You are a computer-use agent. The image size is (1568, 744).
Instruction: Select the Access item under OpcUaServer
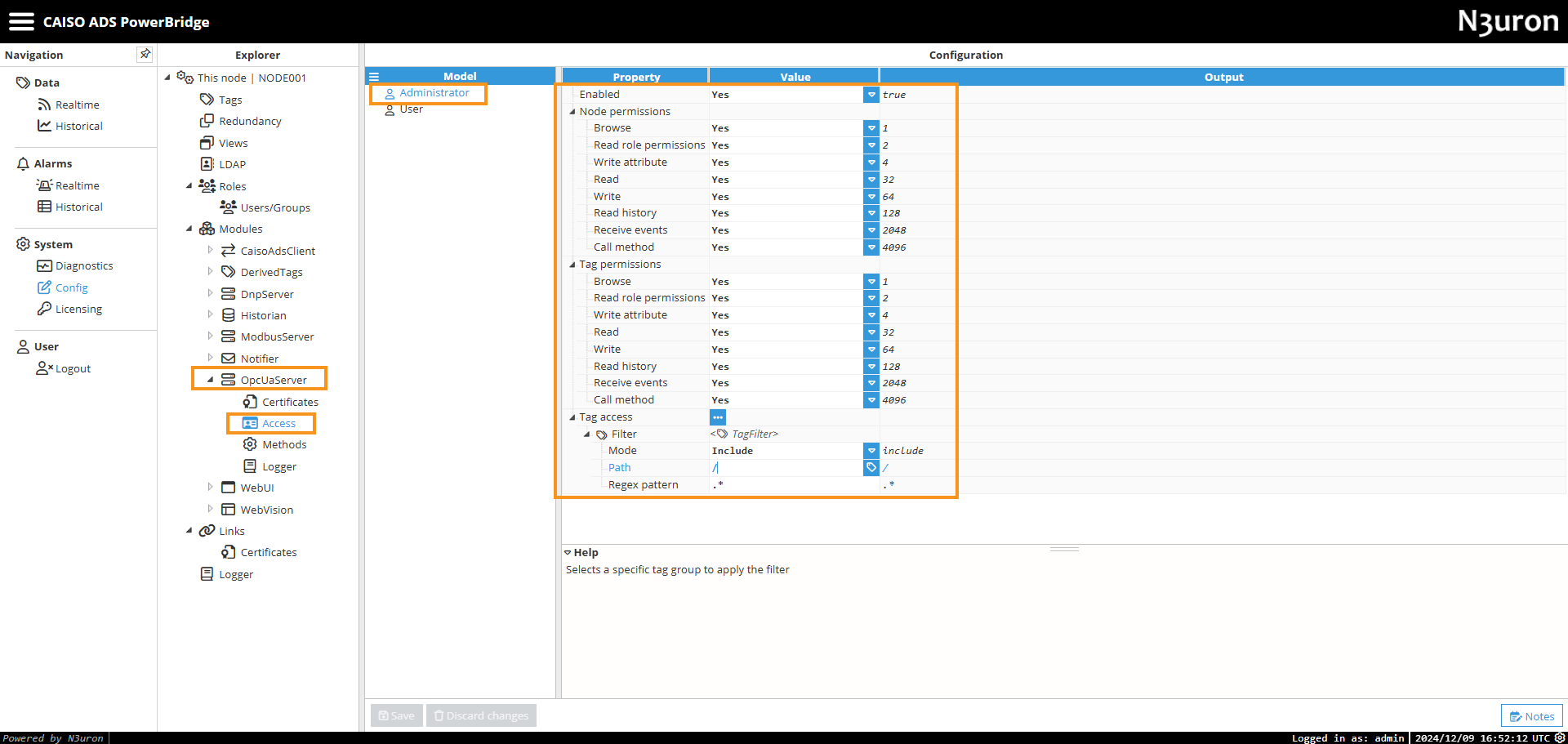(270, 423)
